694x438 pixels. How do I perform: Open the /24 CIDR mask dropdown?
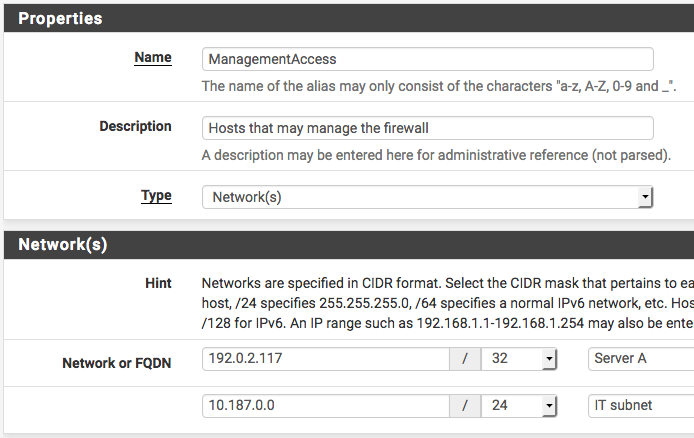(519, 405)
